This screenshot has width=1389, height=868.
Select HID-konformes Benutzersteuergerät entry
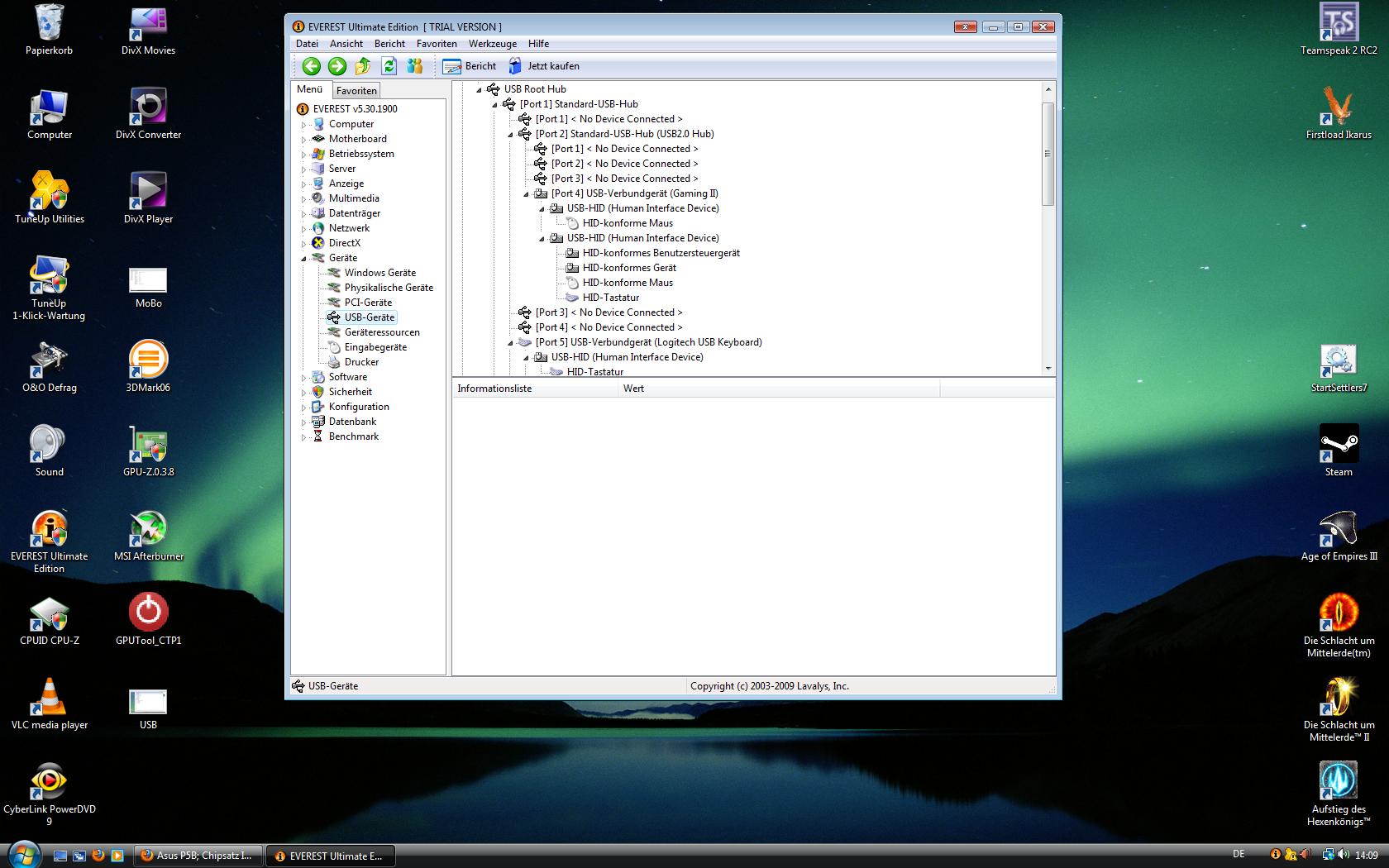[x=661, y=253]
